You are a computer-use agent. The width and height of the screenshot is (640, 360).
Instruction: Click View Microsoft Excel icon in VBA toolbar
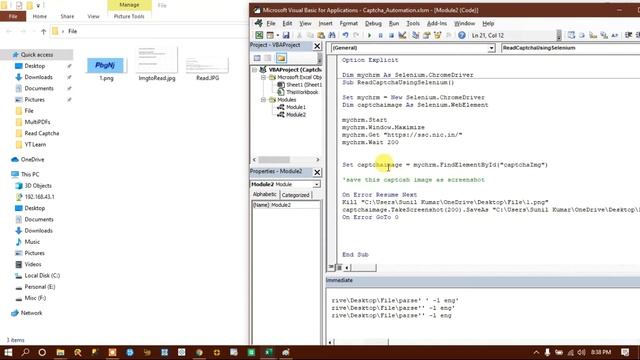coord(259,36)
